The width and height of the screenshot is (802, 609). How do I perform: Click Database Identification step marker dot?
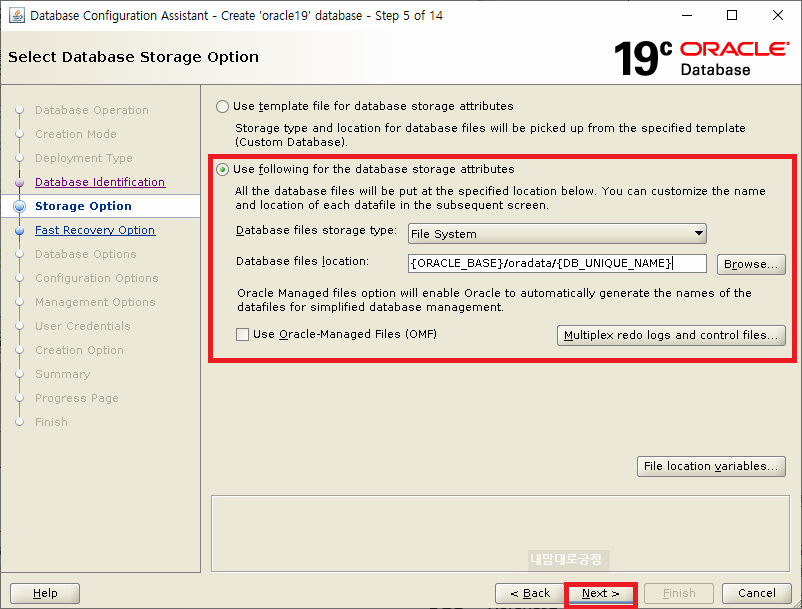click(x=19, y=182)
